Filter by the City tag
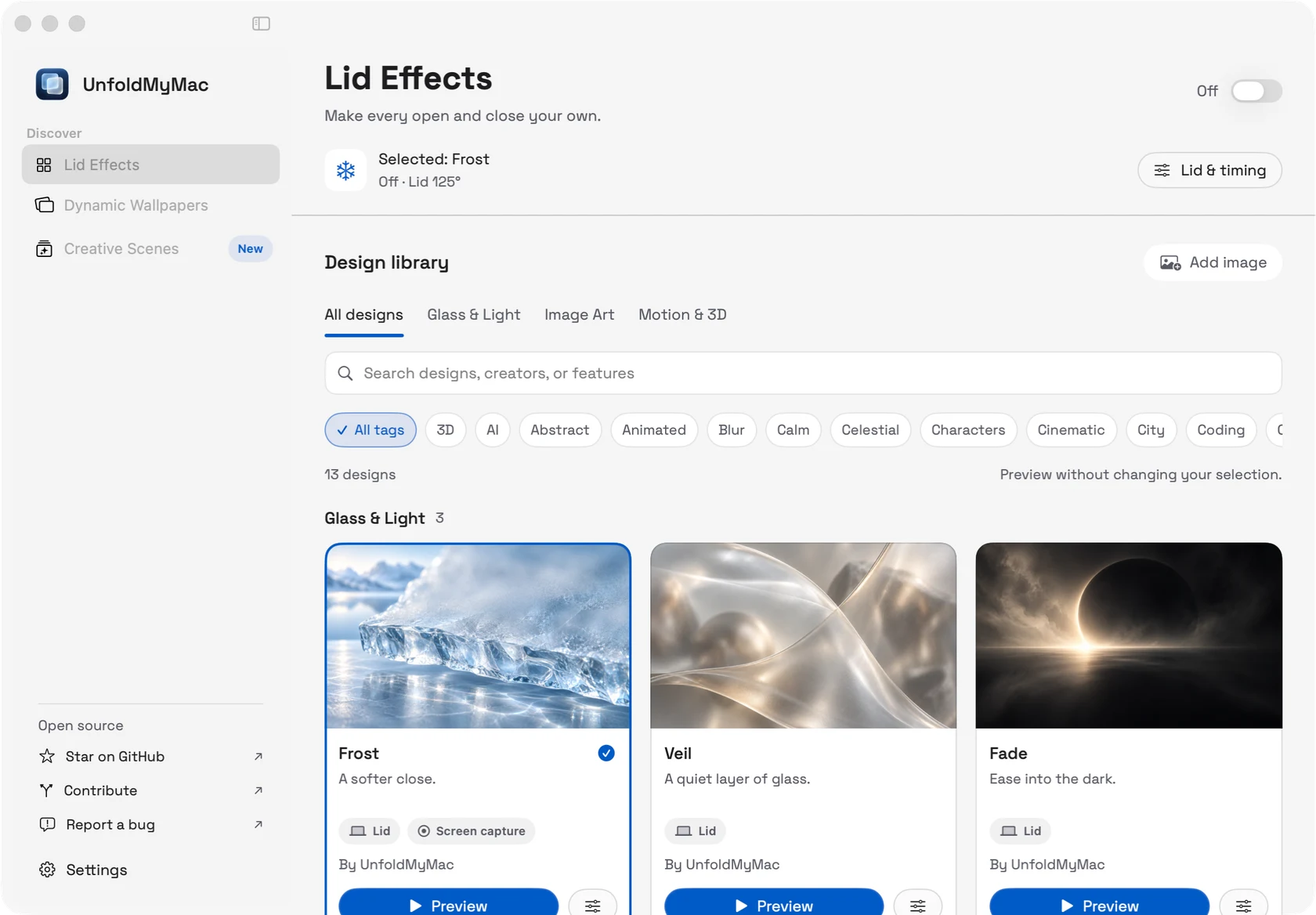 click(1151, 430)
